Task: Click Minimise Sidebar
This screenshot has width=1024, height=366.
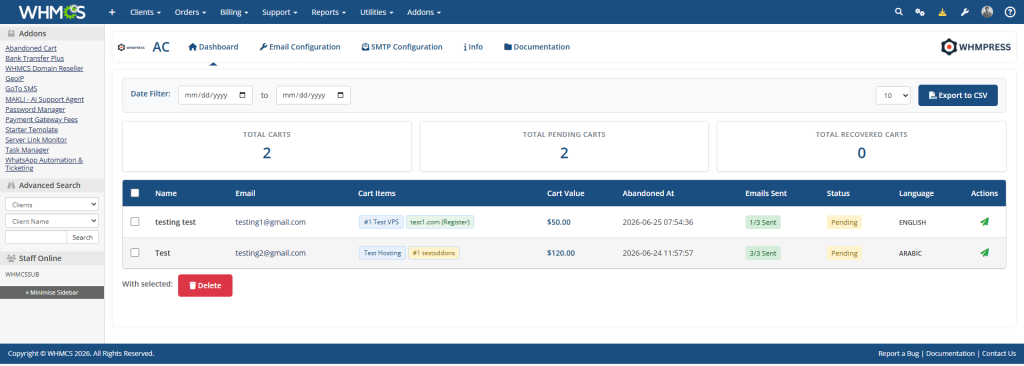Action: pyautogui.click(x=52, y=292)
